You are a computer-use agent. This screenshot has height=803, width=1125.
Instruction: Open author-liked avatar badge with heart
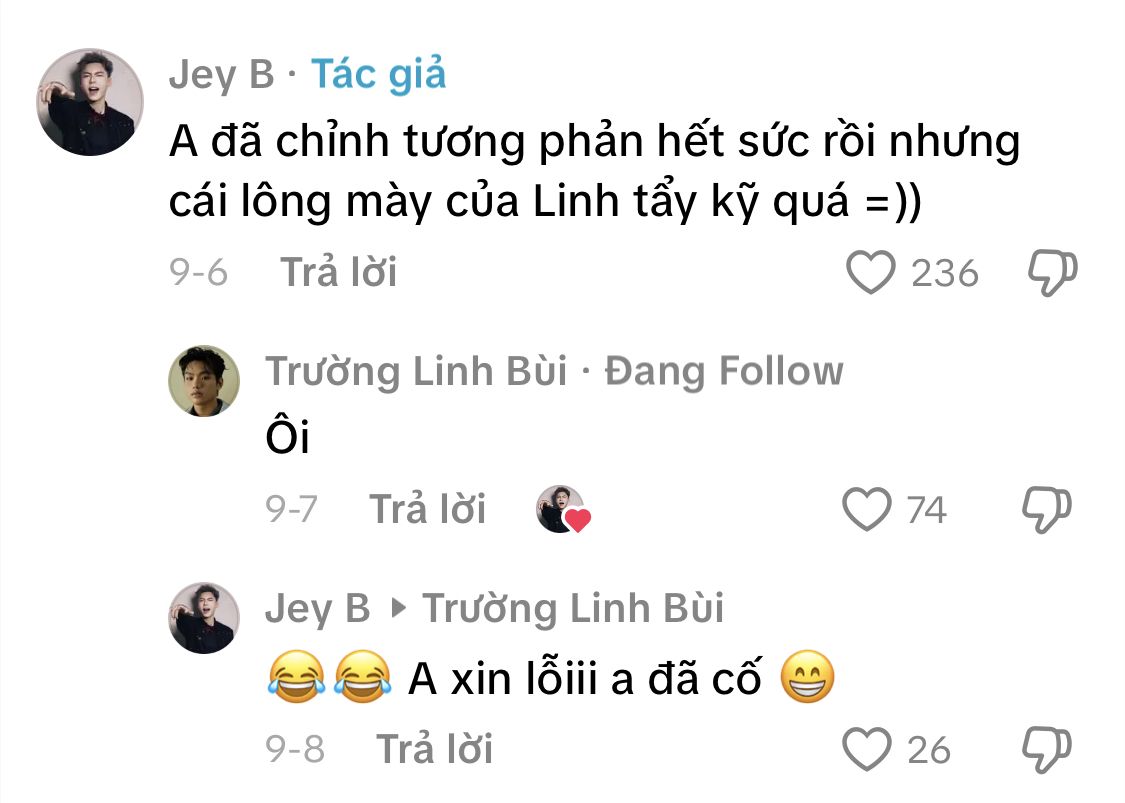[563, 509]
